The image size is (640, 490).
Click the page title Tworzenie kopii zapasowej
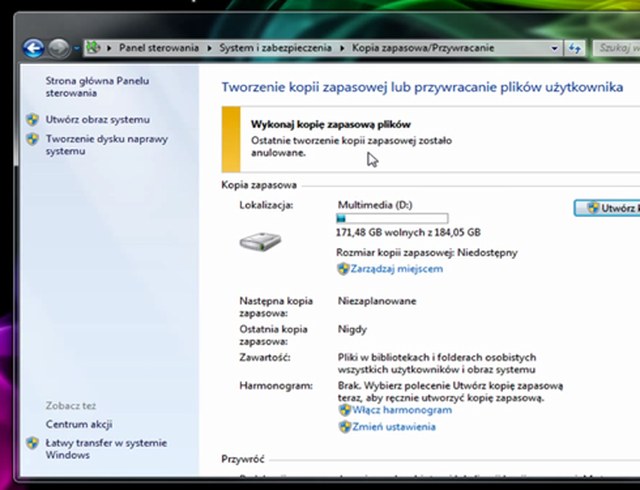pos(422,87)
